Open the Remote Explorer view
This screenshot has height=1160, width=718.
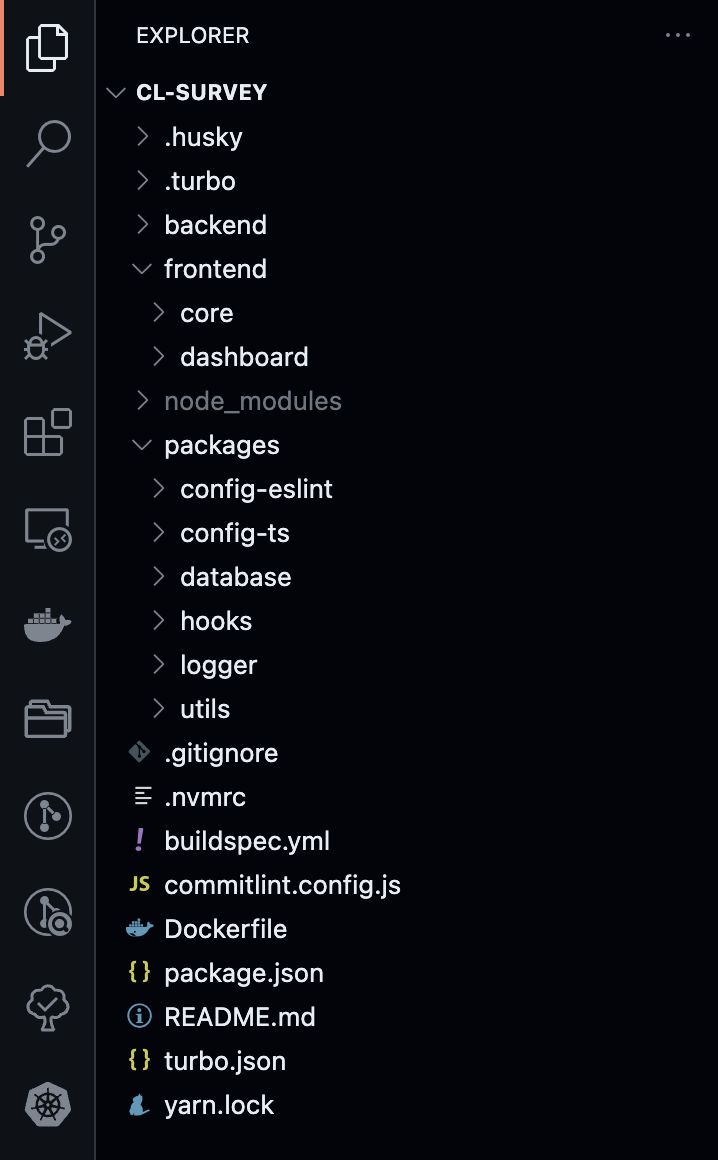coord(47,529)
